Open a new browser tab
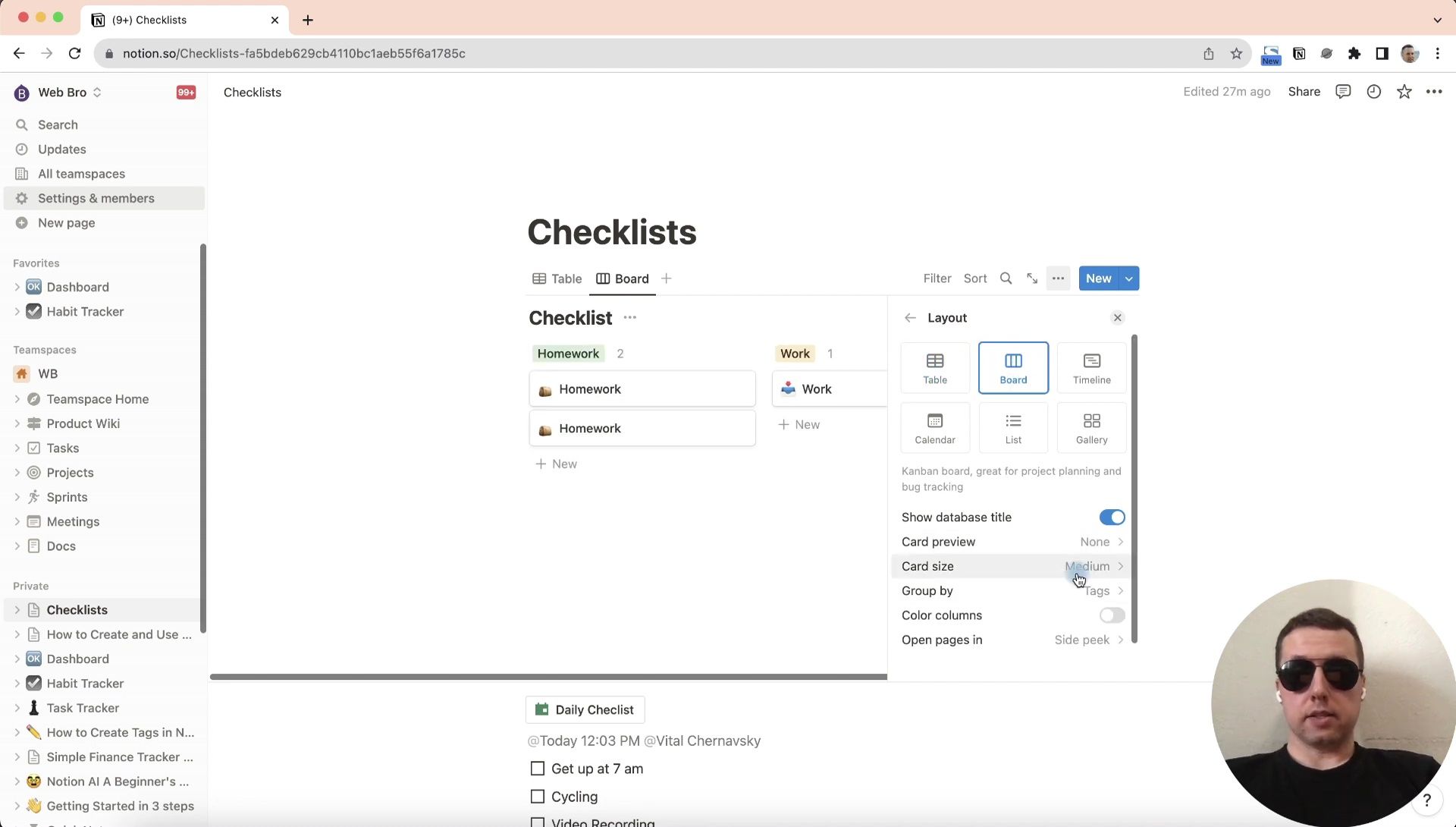Screen dimensions: 1456x827 pos(307,20)
